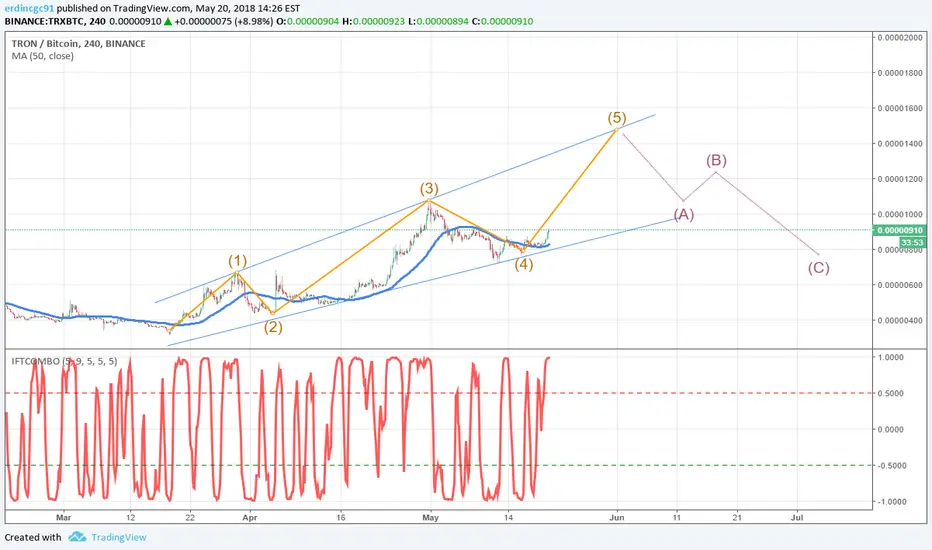
Task: Click the May date on the time axis
Action: pos(430,517)
